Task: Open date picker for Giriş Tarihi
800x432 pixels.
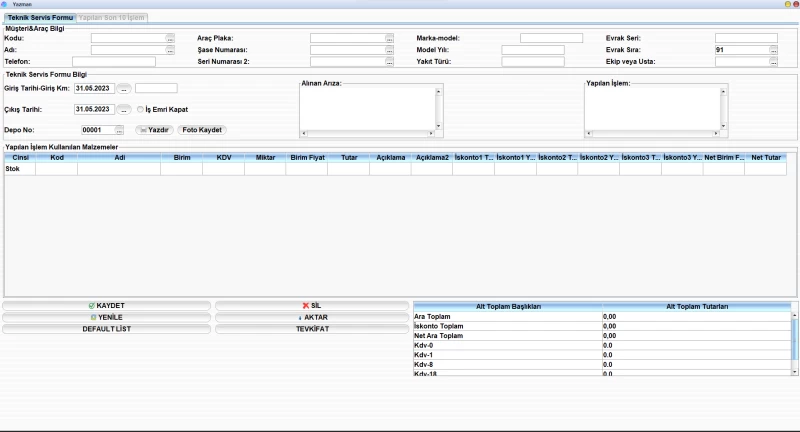Action: (124, 89)
